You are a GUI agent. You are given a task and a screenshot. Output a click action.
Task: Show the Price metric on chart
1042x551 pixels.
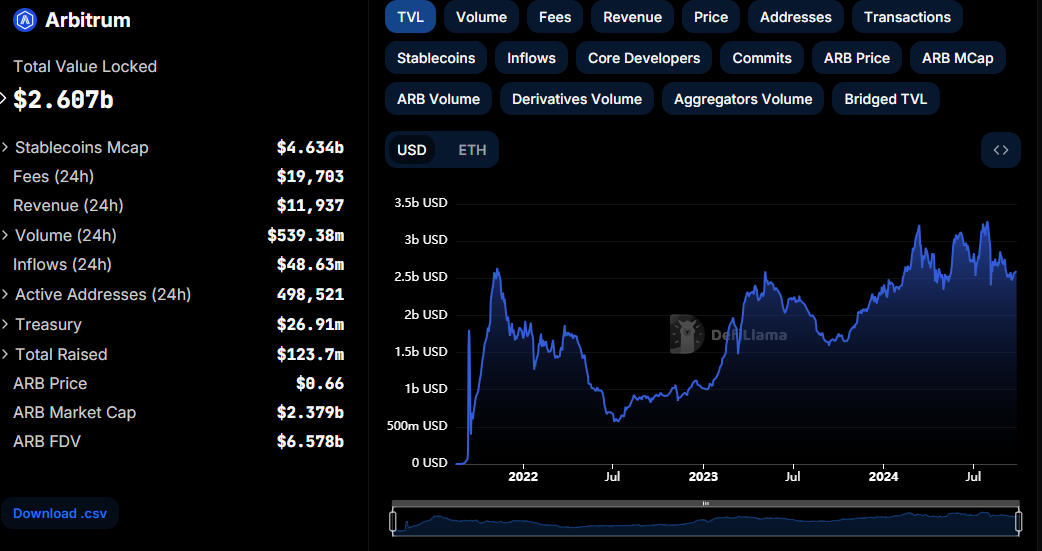(710, 17)
